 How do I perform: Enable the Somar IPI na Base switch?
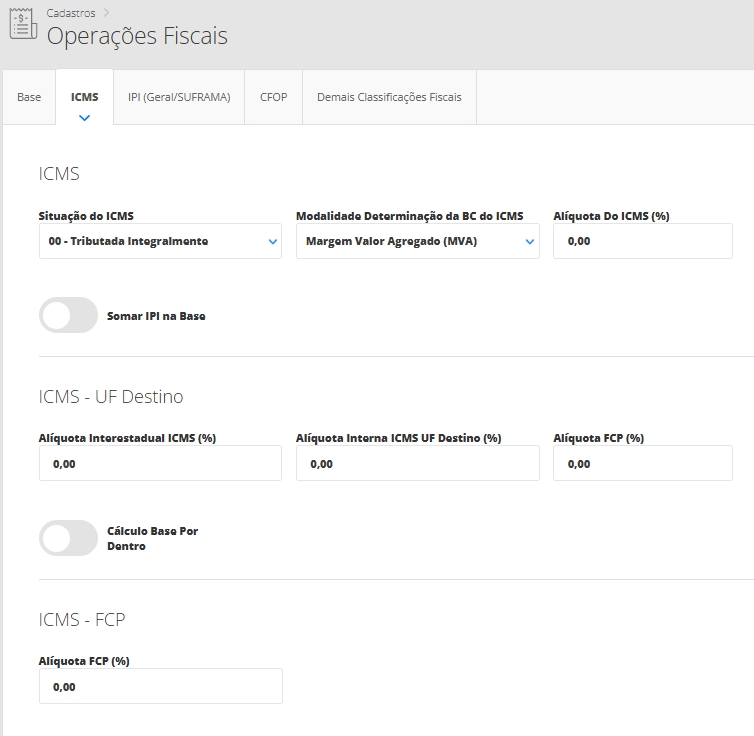[68, 315]
